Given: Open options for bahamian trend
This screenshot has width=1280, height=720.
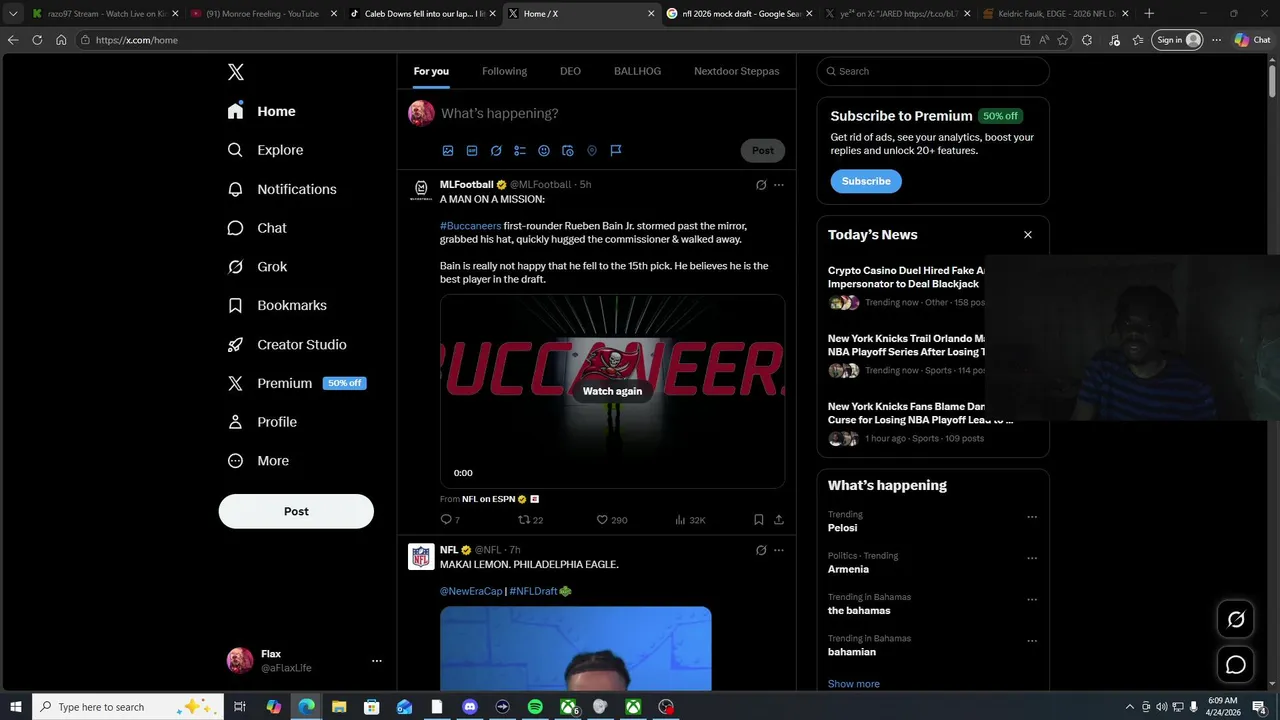Looking at the screenshot, I should coord(1032,641).
